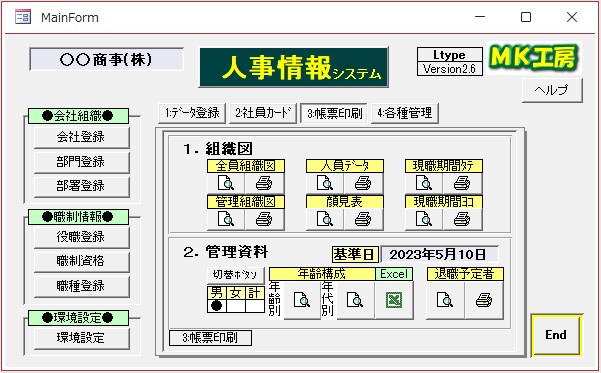Click the 基準日 date field
Image resolution: width=601 pixels, height=373 pixels.
440,255
